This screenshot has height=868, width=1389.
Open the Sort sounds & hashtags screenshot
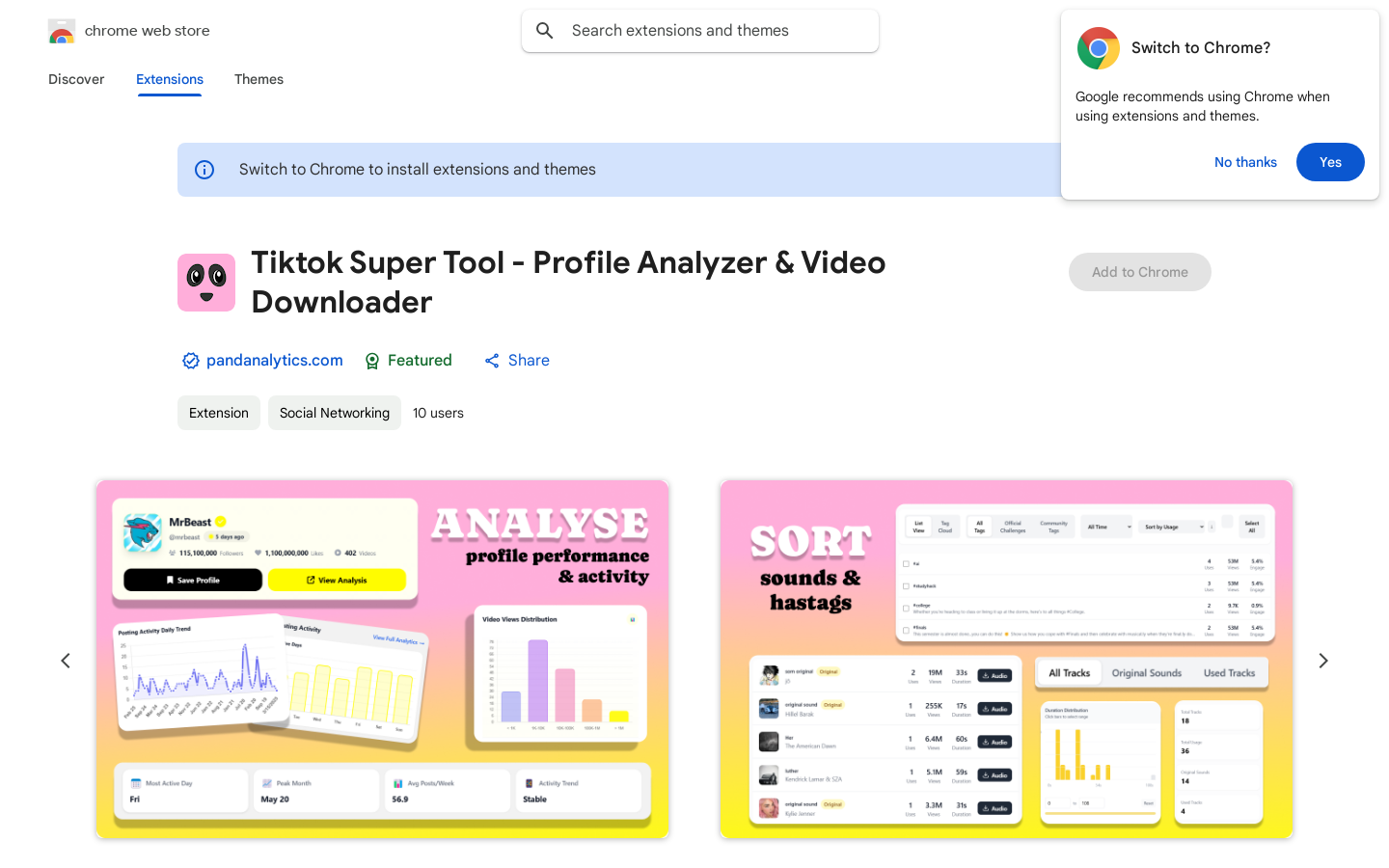[1006, 660]
